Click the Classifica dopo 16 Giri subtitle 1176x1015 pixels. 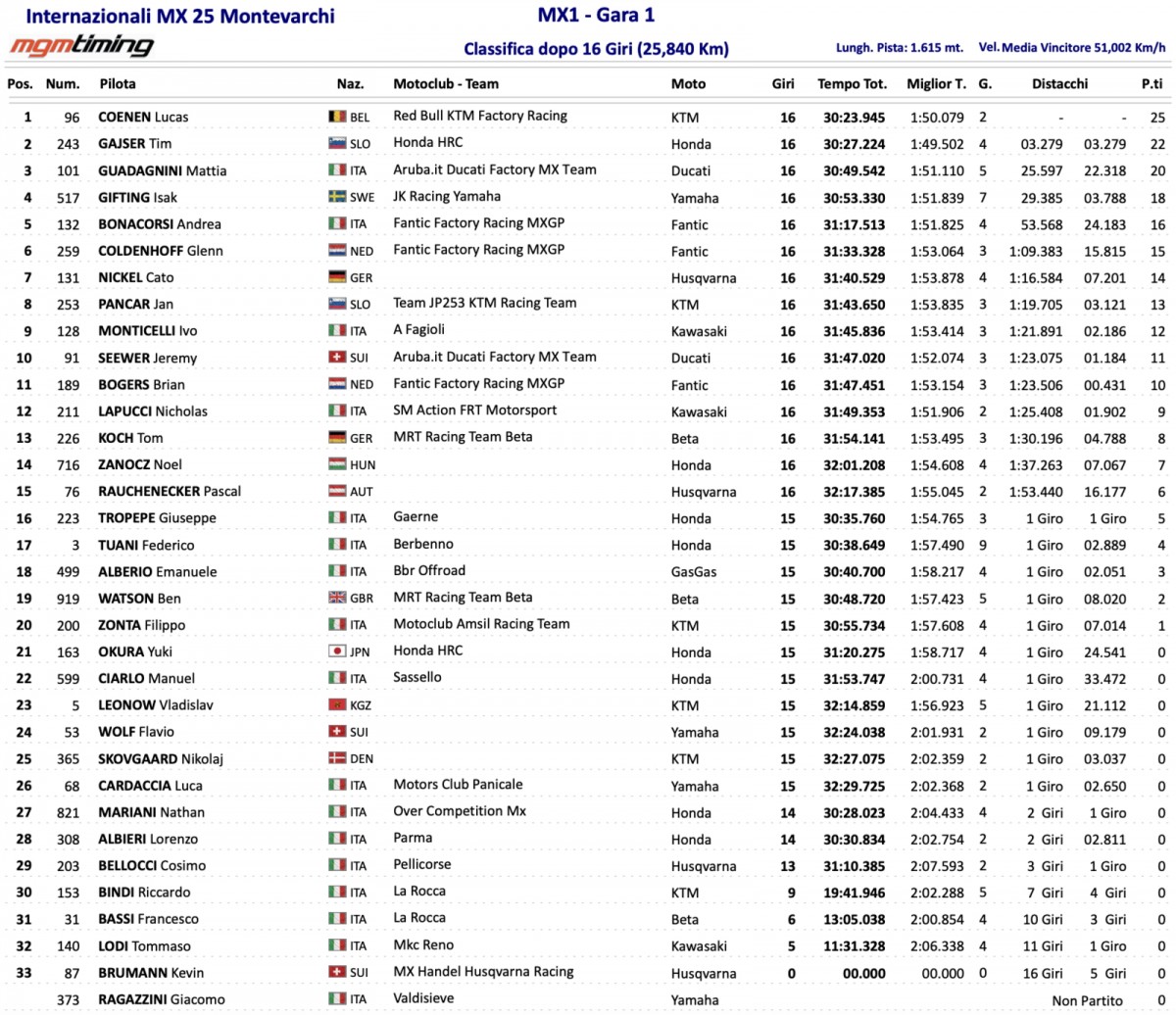pyautogui.click(x=596, y=49)
